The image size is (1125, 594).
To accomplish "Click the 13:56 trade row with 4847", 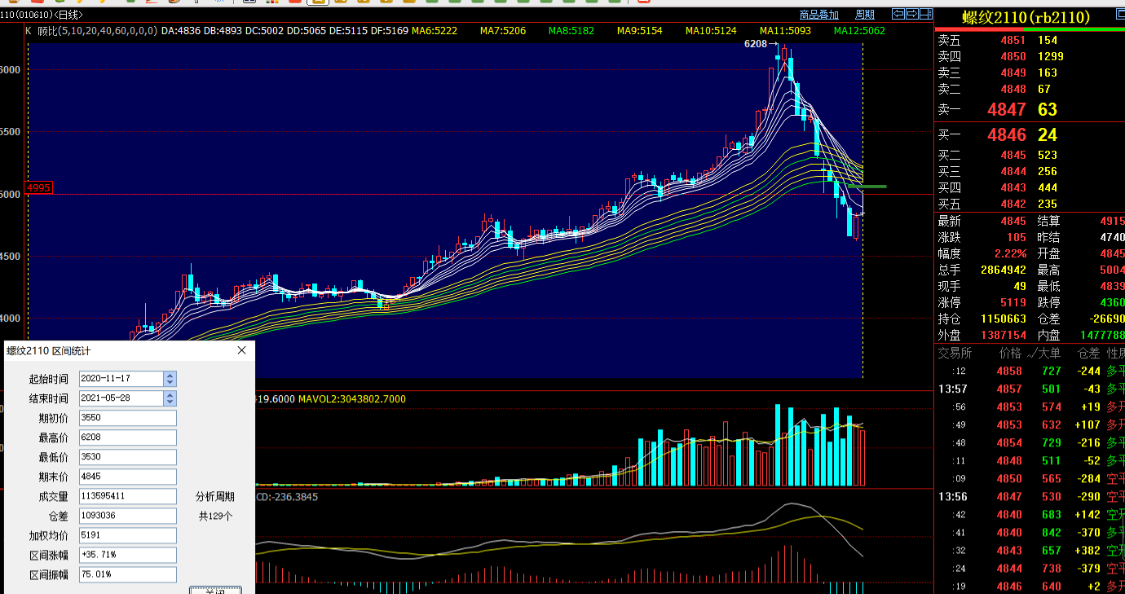I will click(x=1030, y=497).
